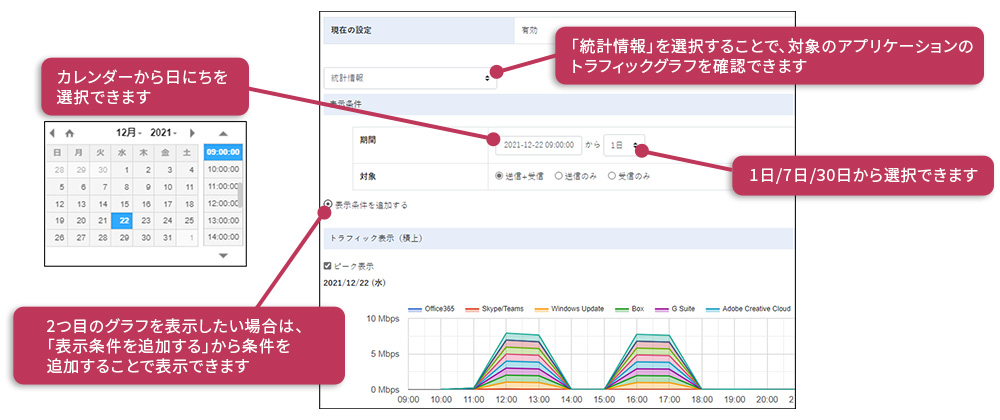The height and width of the screenshot is (420, 1000).
Task: Go to previous month in calendar
Action: click(x=52, y=133)
